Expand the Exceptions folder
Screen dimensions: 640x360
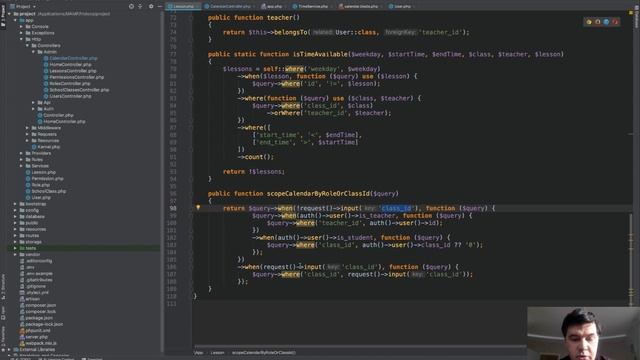[x=22, y=33]
